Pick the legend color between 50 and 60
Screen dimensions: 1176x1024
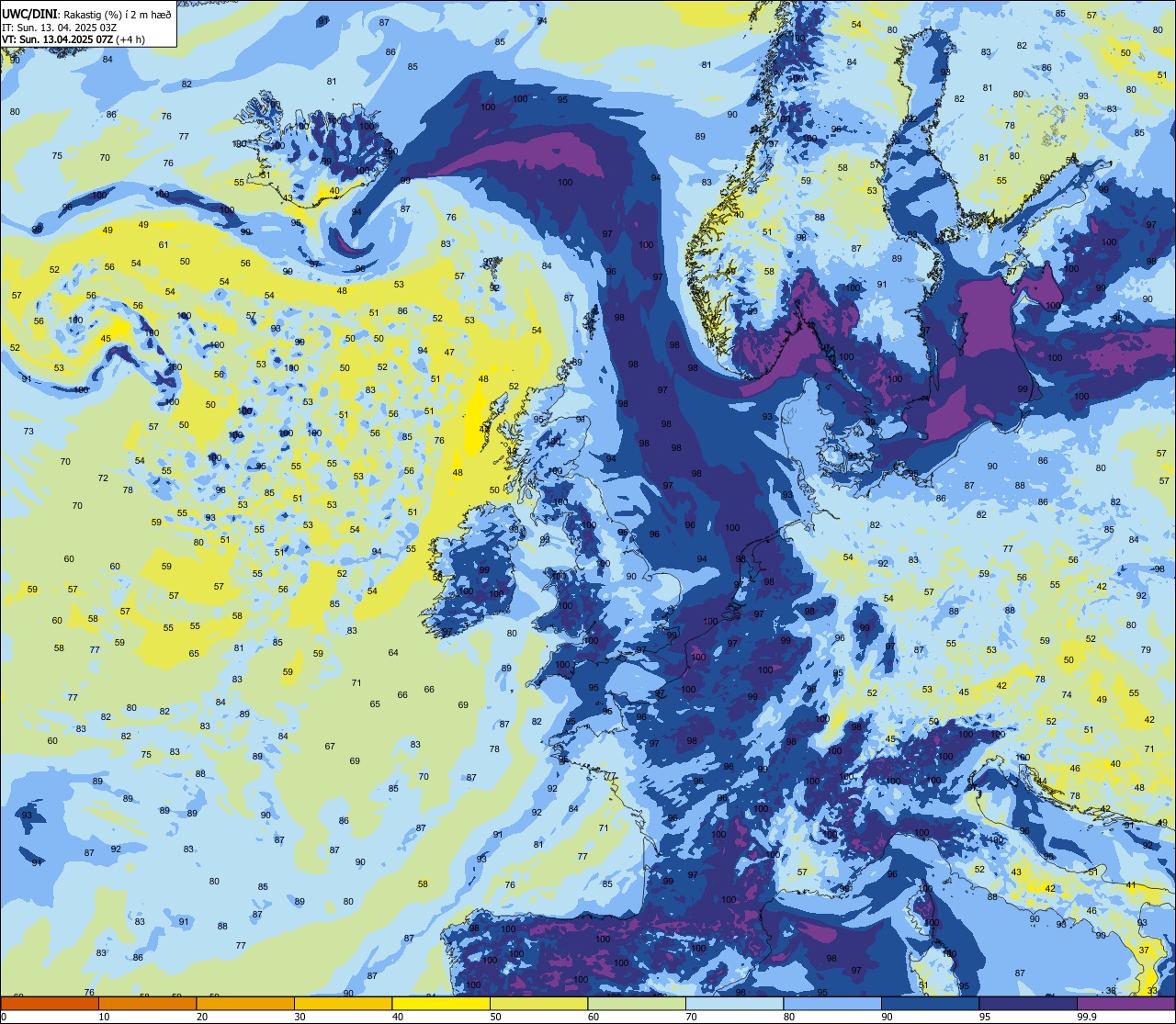click(538, 1003)
